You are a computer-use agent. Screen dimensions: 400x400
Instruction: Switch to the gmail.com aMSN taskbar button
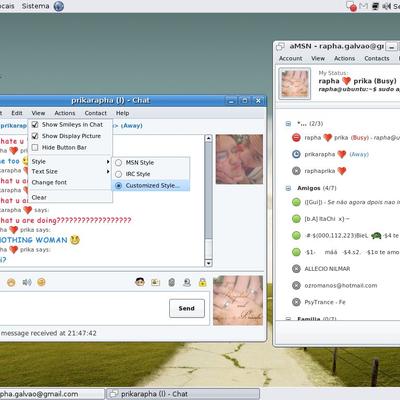(x=52, y=394)
